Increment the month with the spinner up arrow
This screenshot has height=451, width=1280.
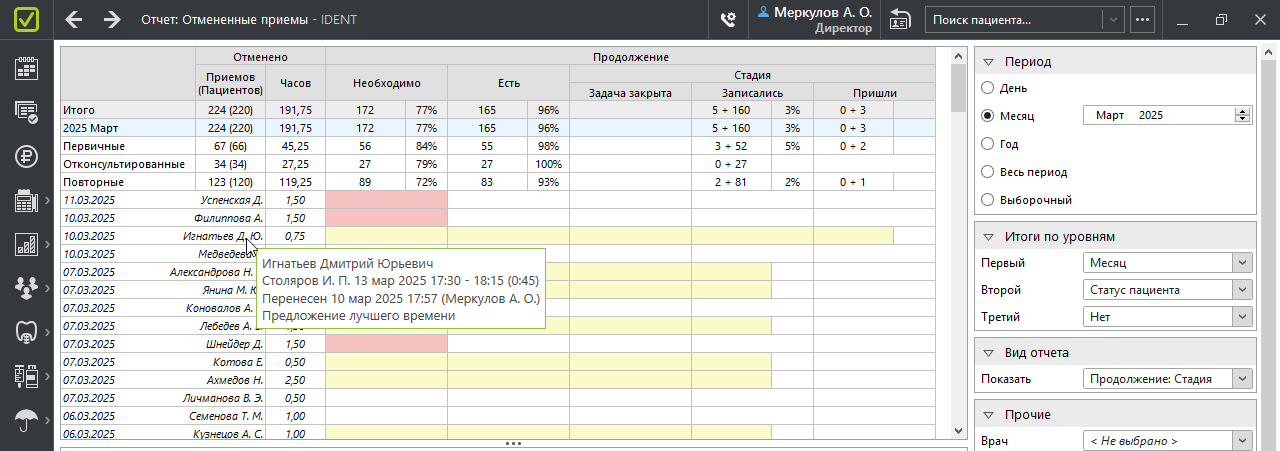coord(1243,111)
